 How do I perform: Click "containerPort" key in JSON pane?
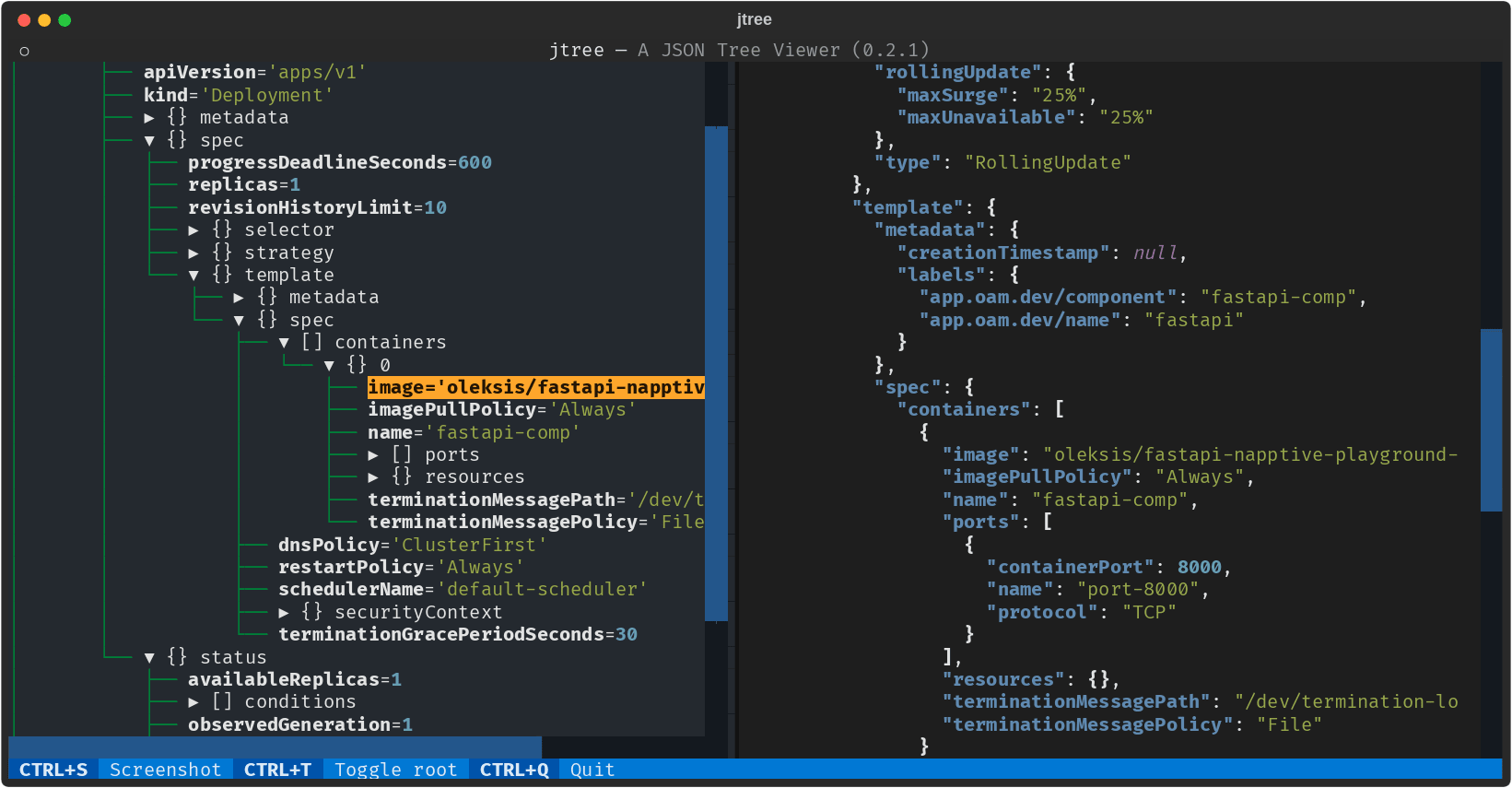pos(1072,568)
